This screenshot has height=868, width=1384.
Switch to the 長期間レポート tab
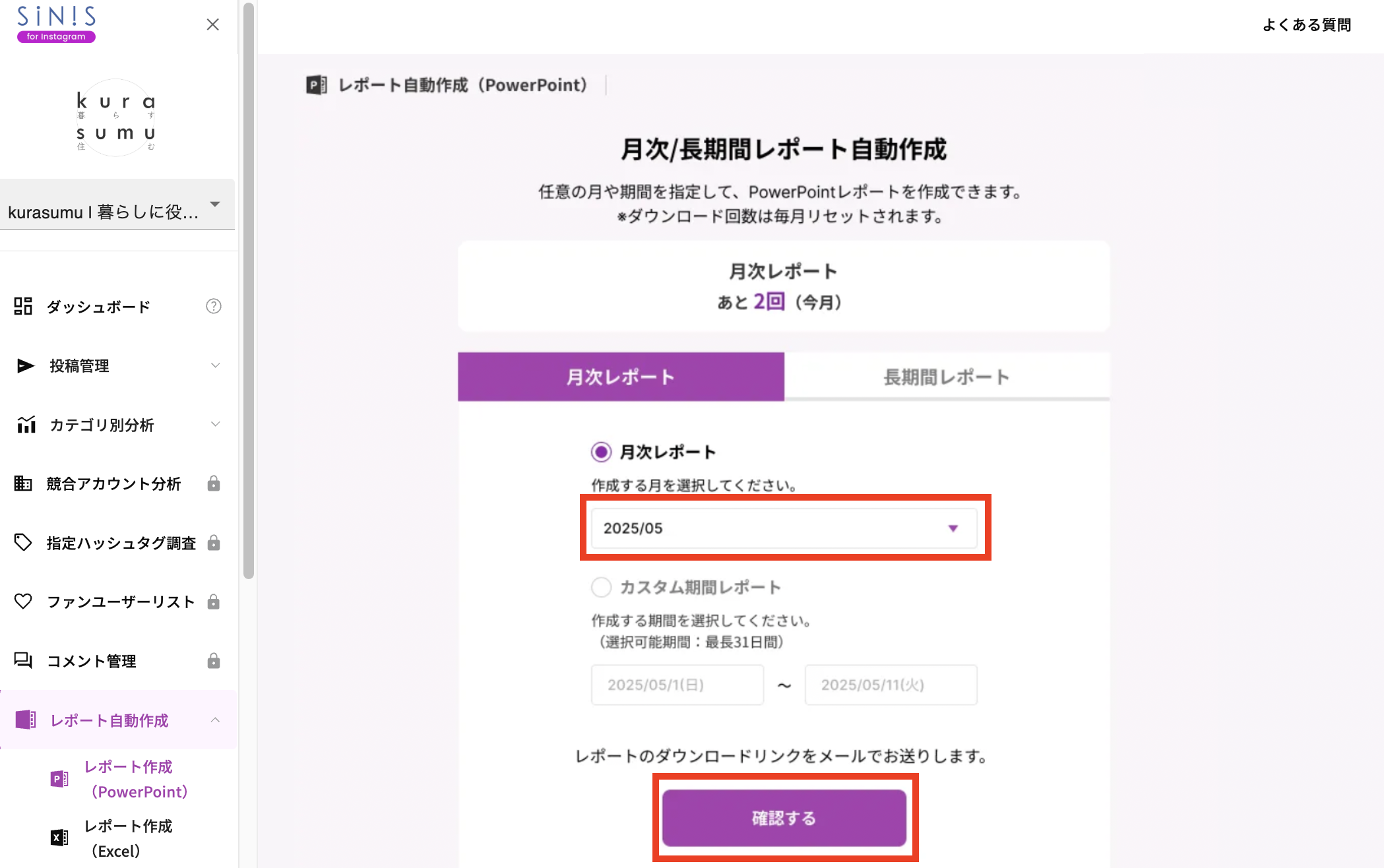point(946,377)
